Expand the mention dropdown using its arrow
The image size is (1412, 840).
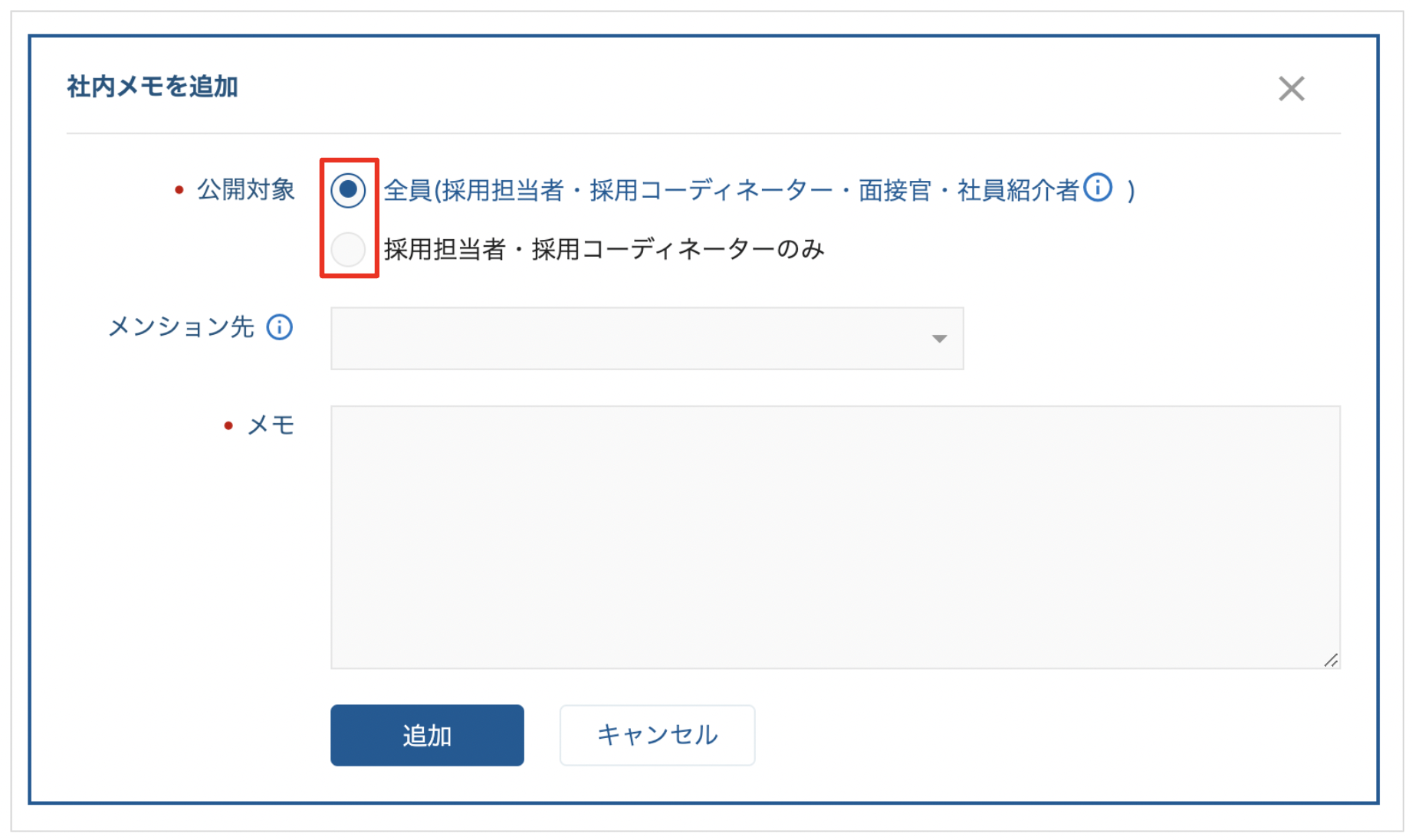coord(939,339)
